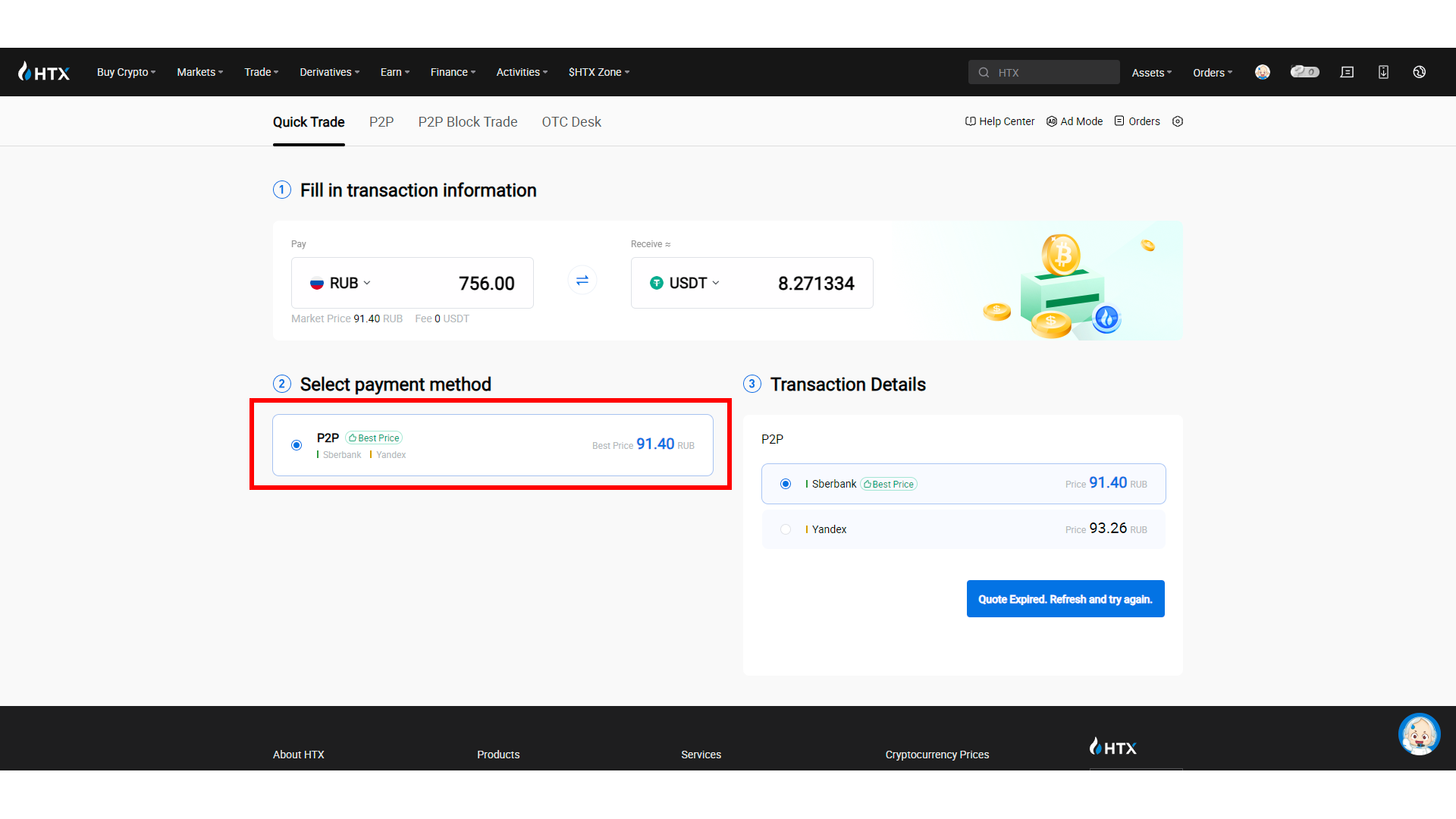Click the Russian flag RUB icon
The image size is (1456, 819).
pos(317,284)
